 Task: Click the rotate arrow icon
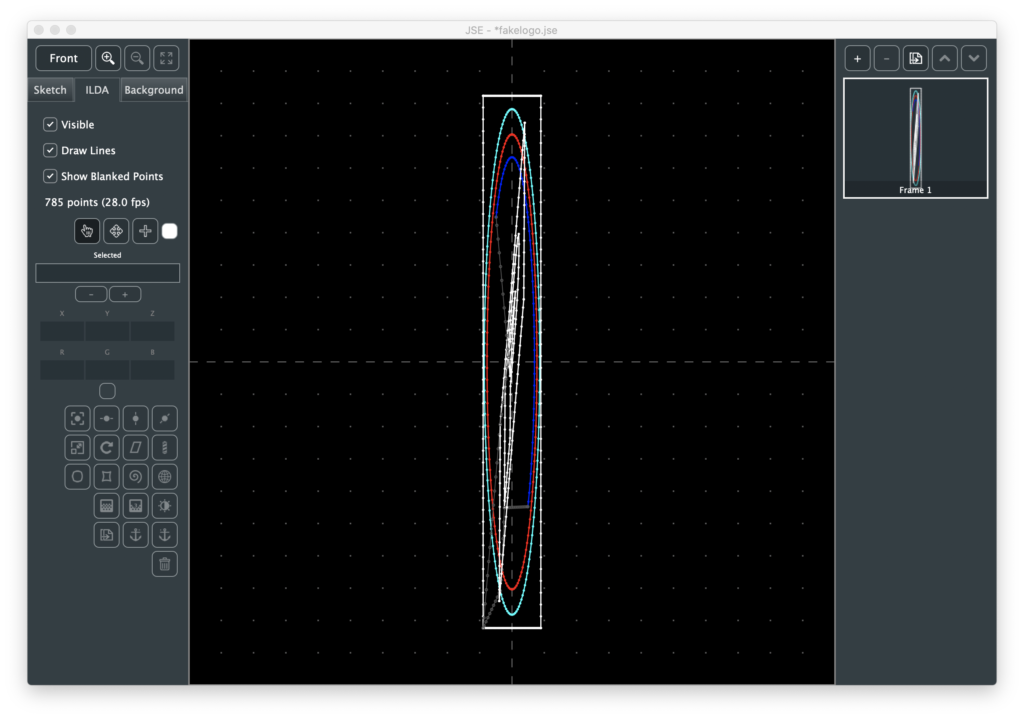(x=107, y=447)
